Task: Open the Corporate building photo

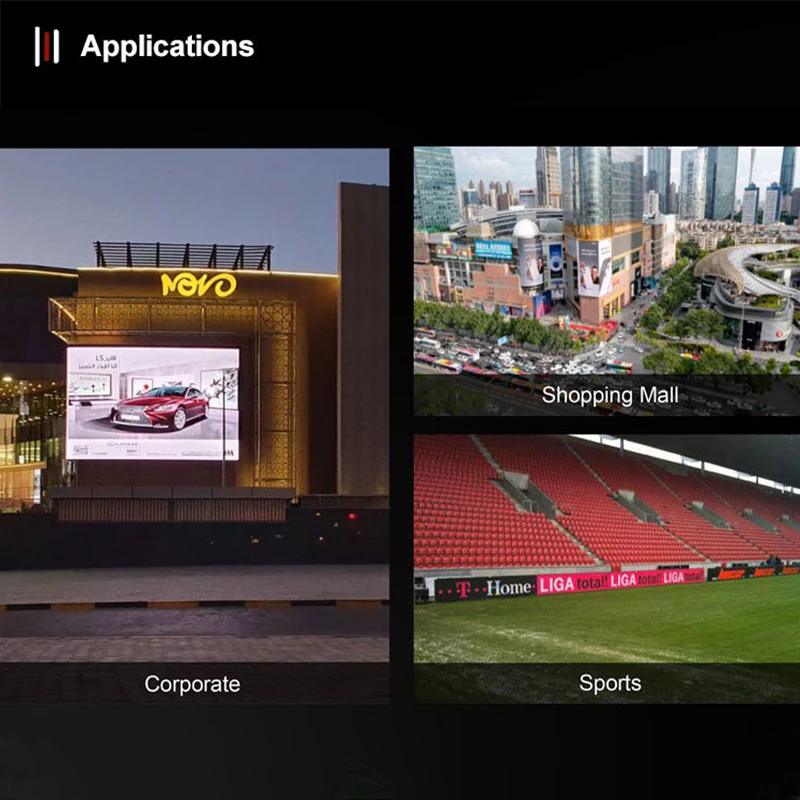Action: [194, 426]
